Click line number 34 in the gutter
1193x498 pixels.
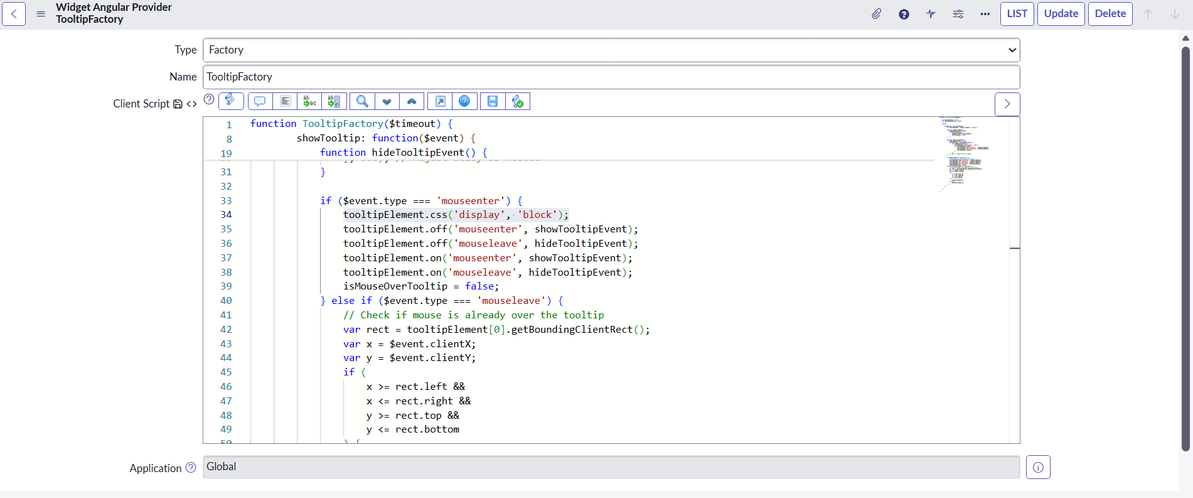pyautogui.click(x=226, y=215)
